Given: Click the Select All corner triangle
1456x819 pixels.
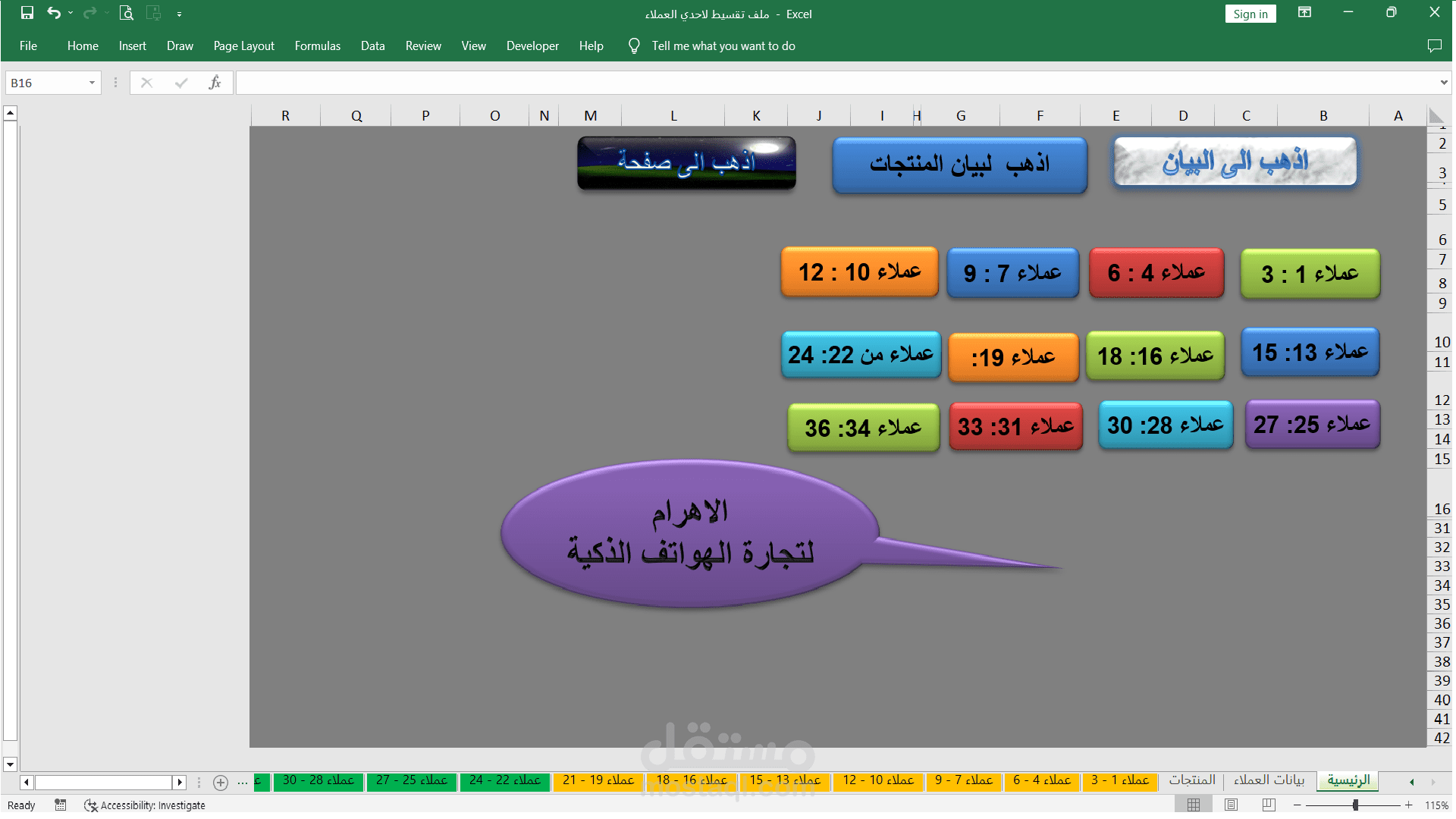Looking at the screenshot, I should (1436, 116).
